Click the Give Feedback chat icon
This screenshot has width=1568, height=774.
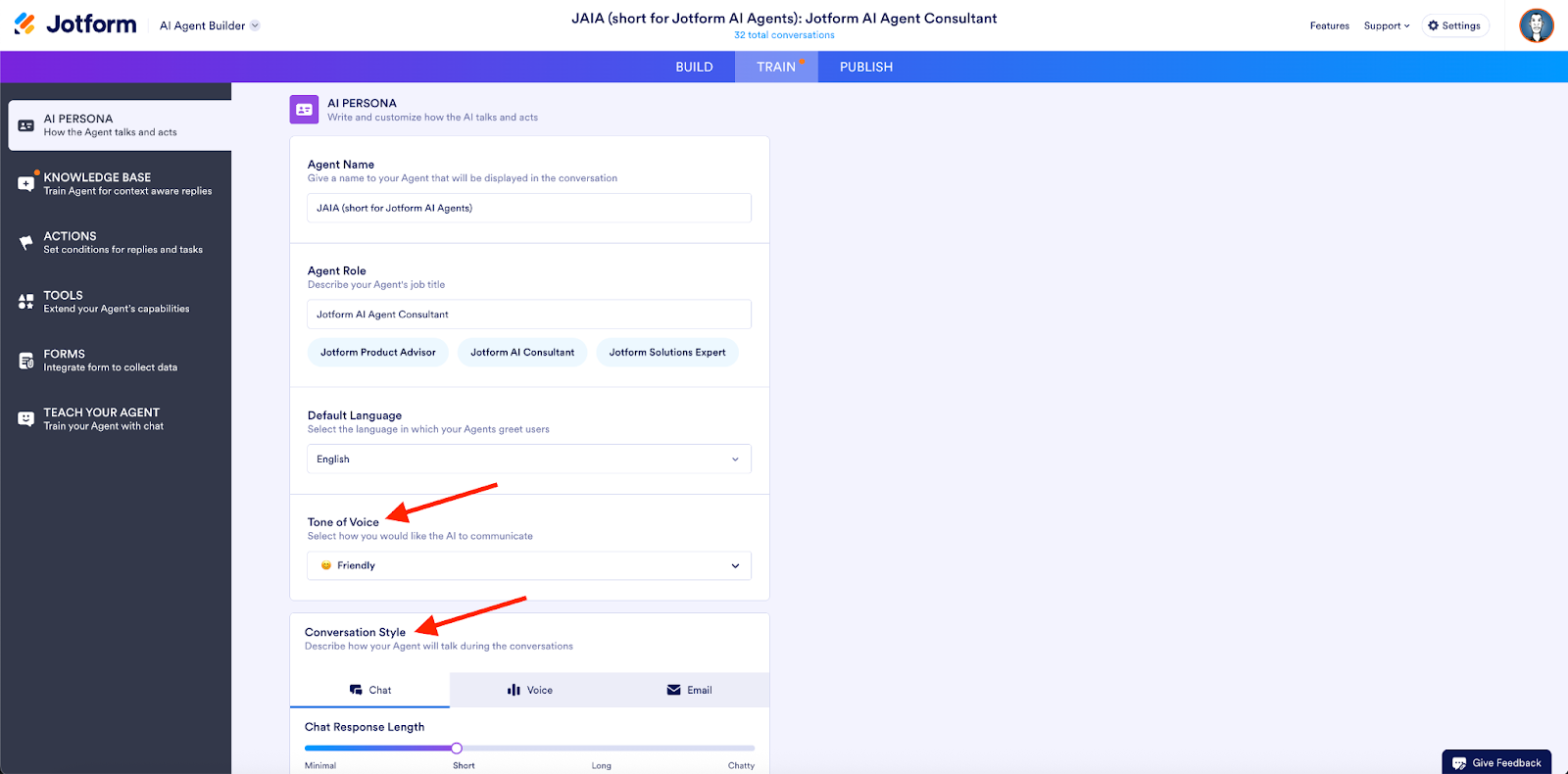(x=1459, y=763)
